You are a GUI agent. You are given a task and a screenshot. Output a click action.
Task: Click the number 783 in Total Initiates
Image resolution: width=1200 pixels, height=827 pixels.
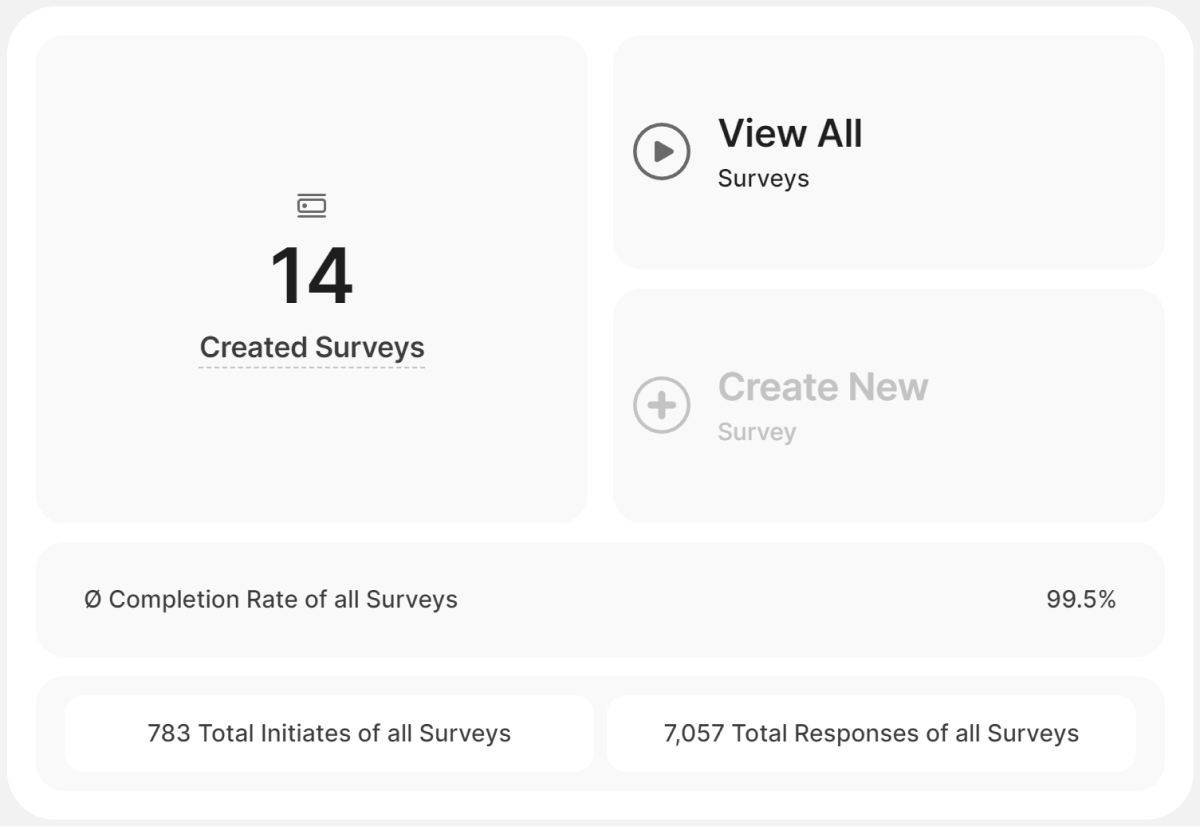[x=169, y=734]
